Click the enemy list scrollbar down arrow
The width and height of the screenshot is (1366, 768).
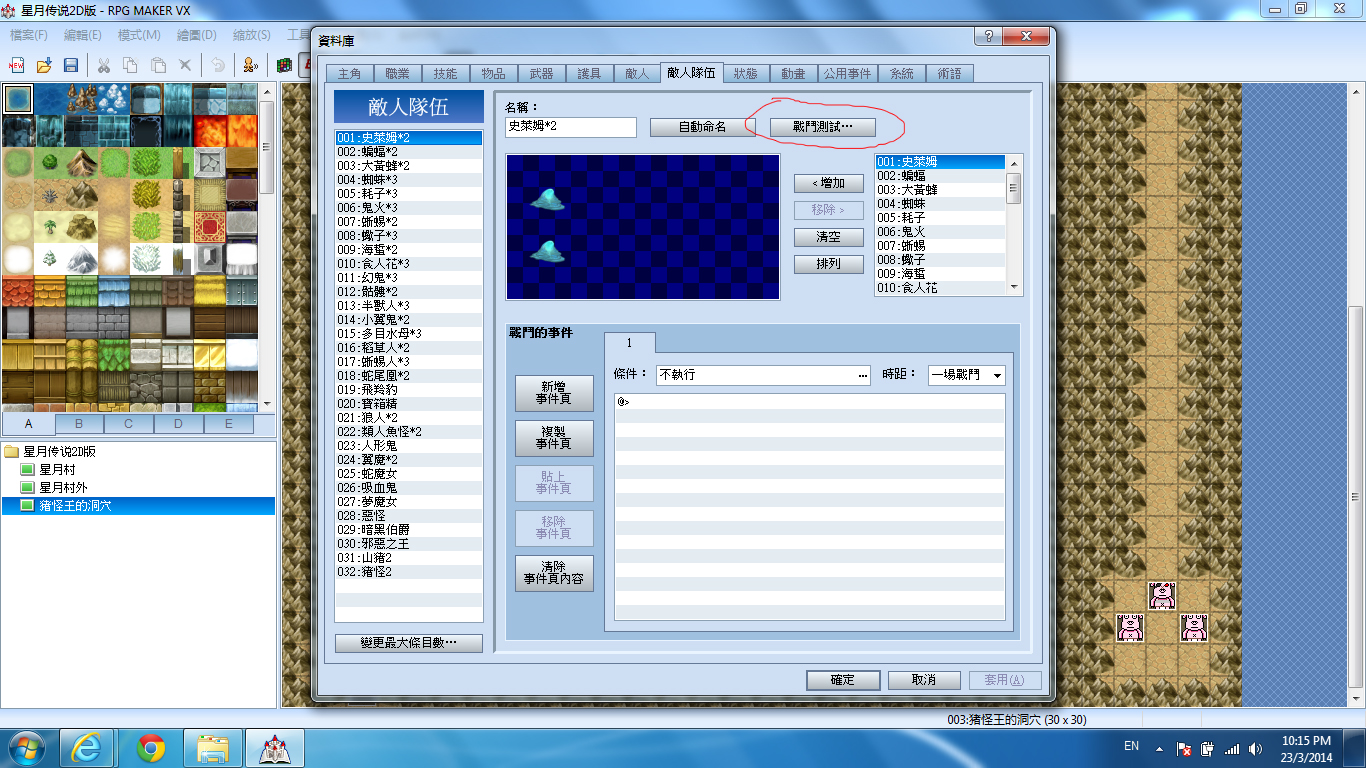(1014, 287)
